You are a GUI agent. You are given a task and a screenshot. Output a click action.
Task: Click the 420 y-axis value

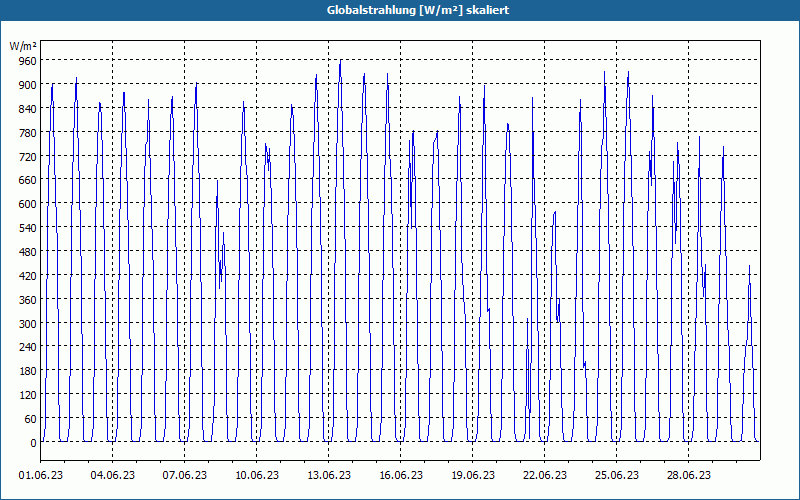[27, 276]
